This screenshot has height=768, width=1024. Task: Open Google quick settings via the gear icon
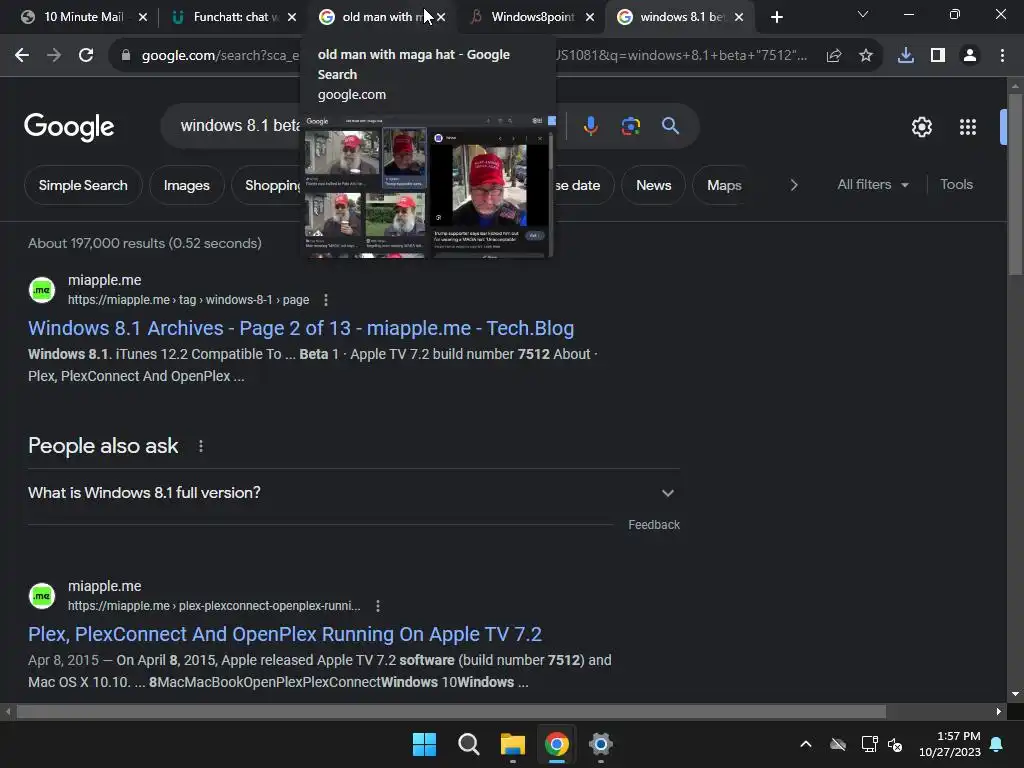tap(921, 127)
